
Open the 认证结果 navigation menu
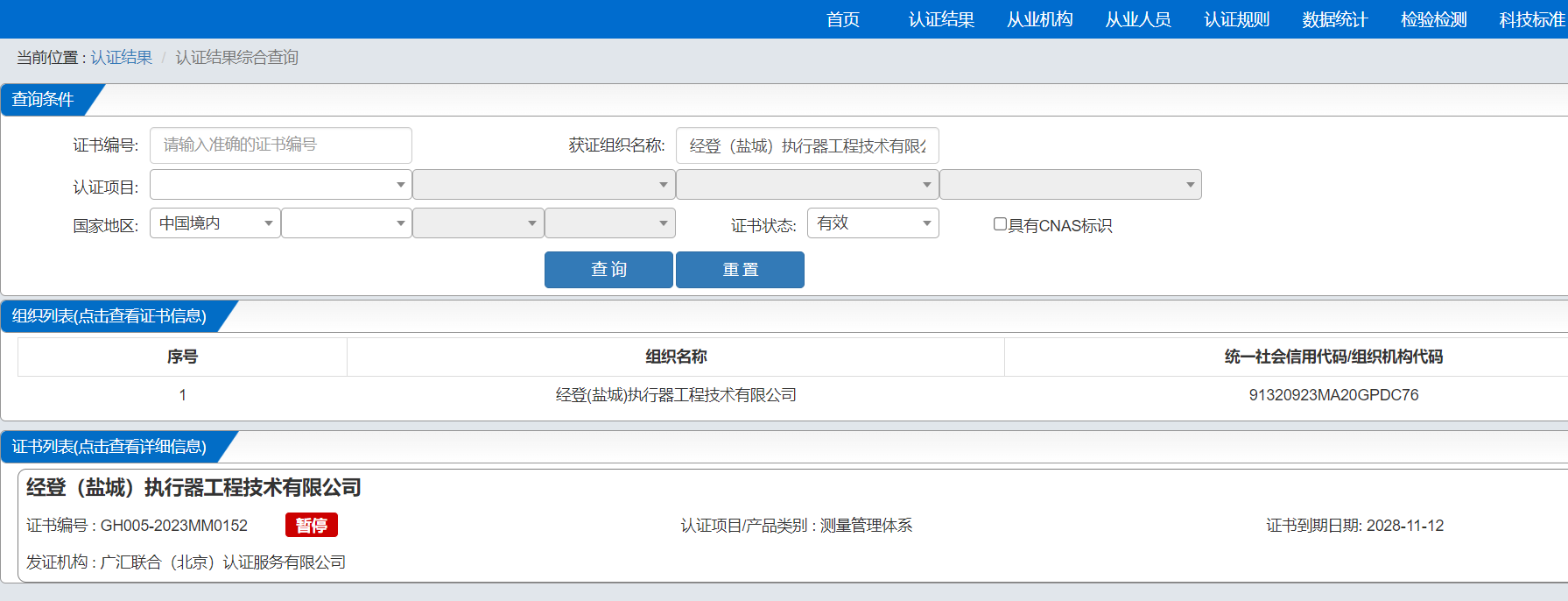coord(941,19)
